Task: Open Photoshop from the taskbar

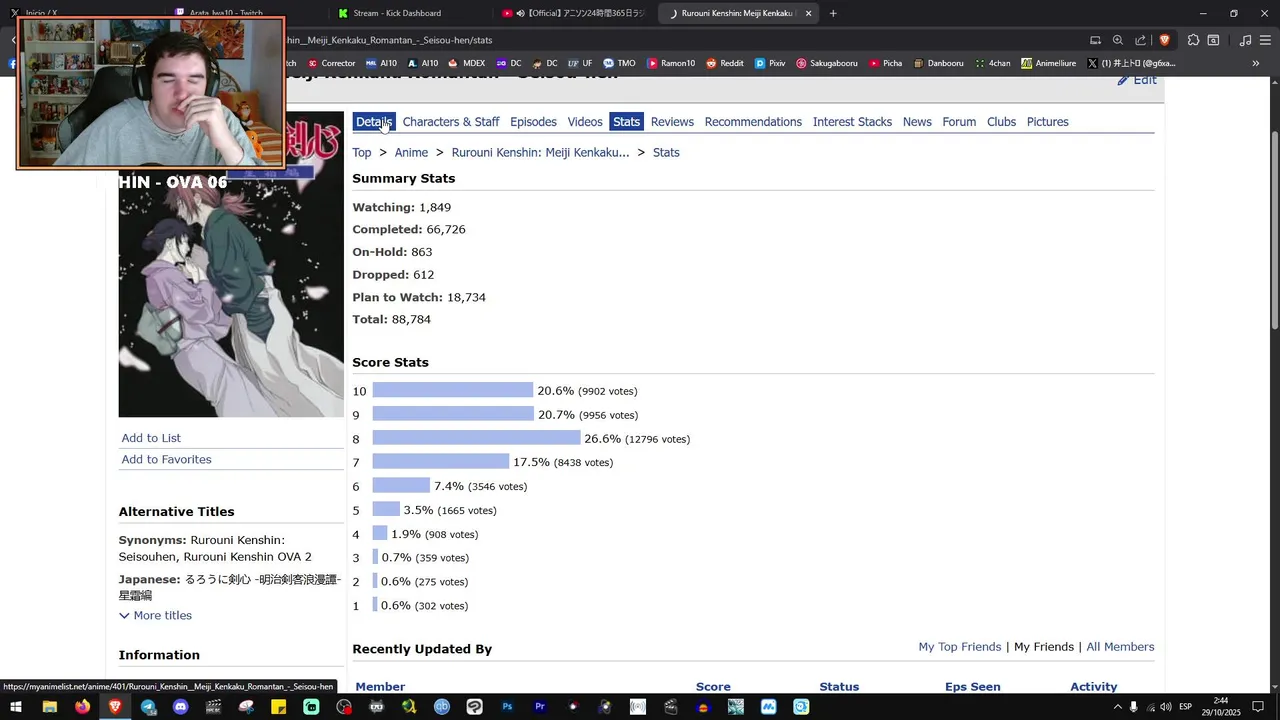Action: pyautogui.click(x=507, y=707)
